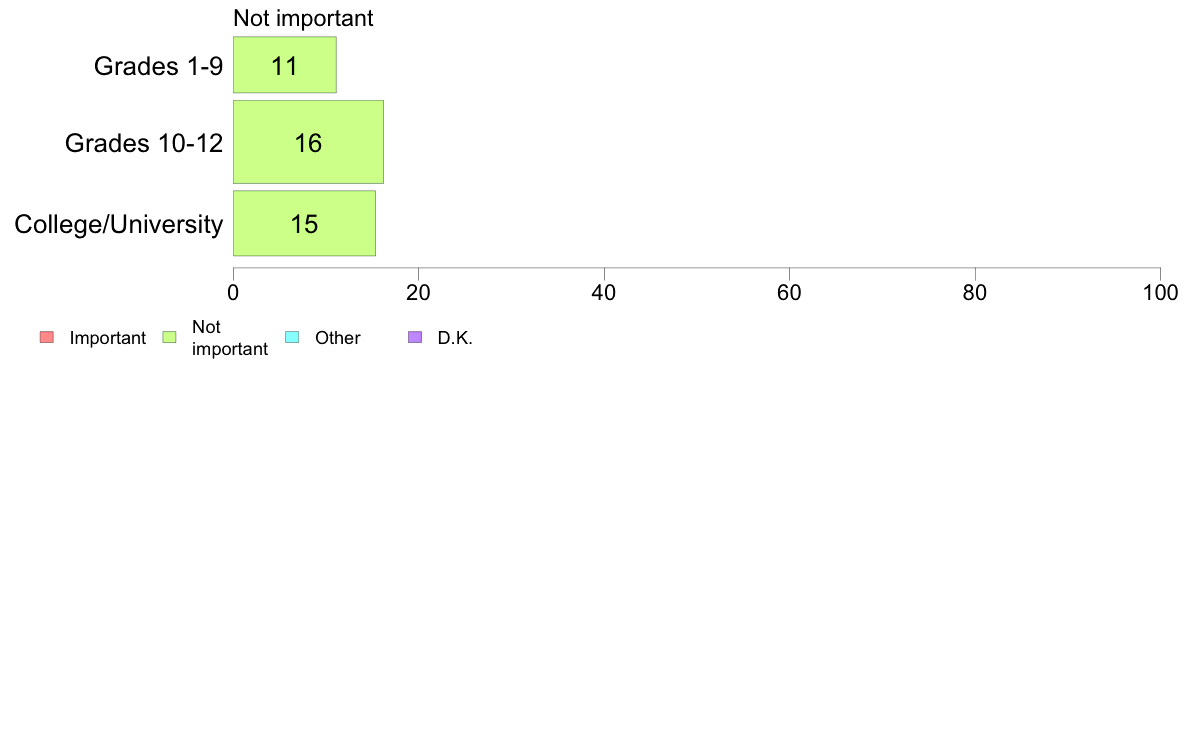
Task: Click the 20 tick on x-axis
Action: pos(418,293)
